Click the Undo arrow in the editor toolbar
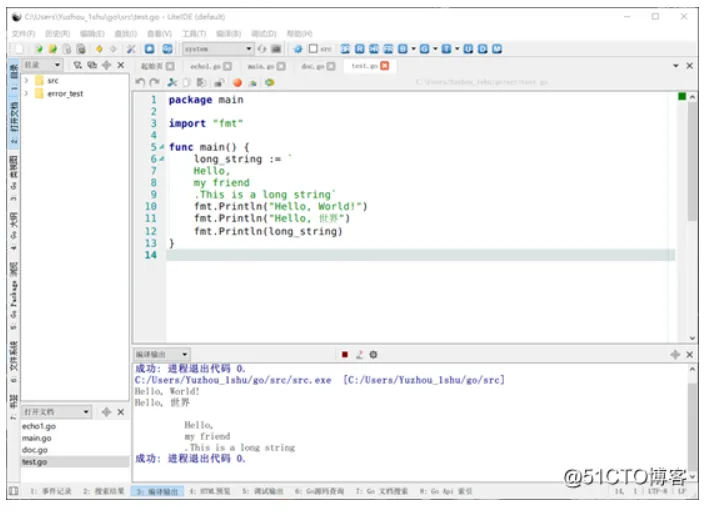Viewport: 706px width, 522px height. click(140, 82)
